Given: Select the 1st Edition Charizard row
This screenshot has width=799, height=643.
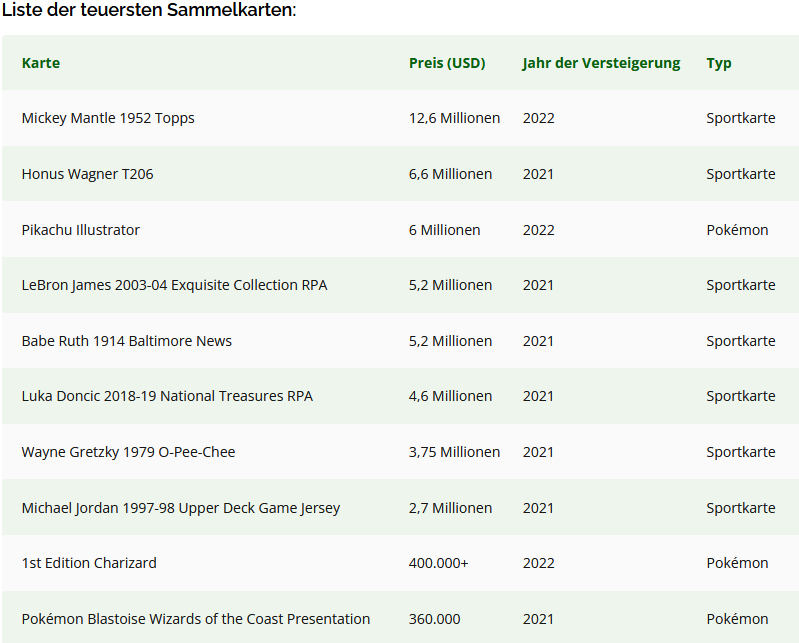Looking at the screenshot, I should click(x=89, y=563).
